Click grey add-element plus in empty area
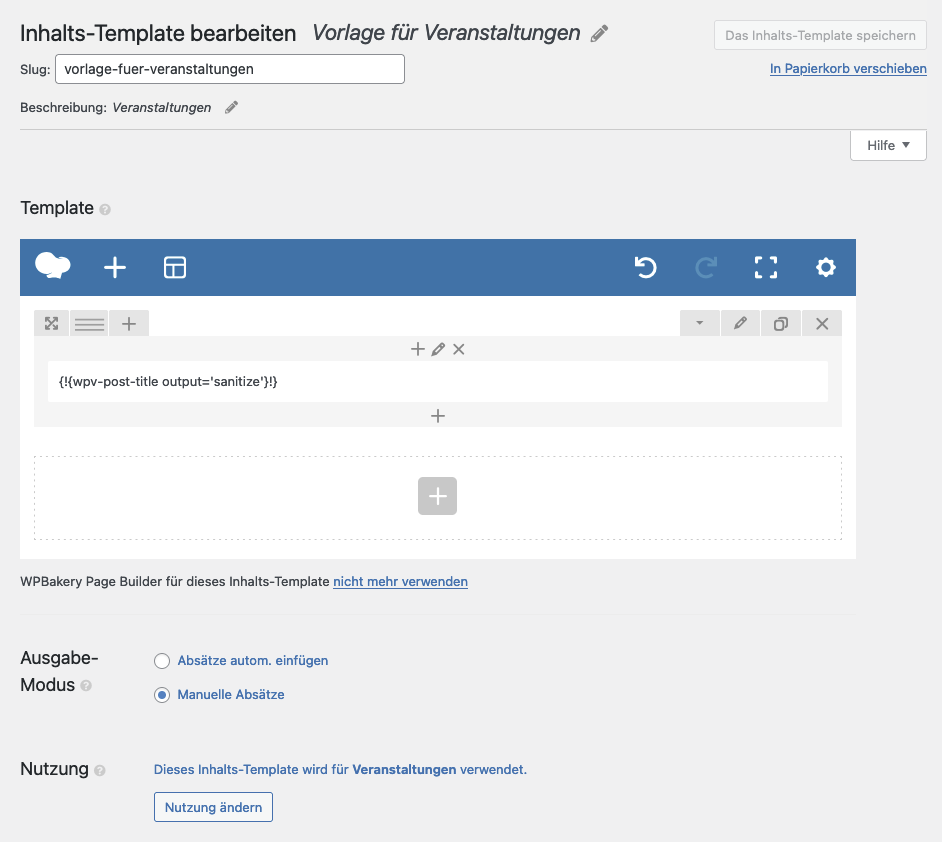The image size is (942, 842). [437, 496]
